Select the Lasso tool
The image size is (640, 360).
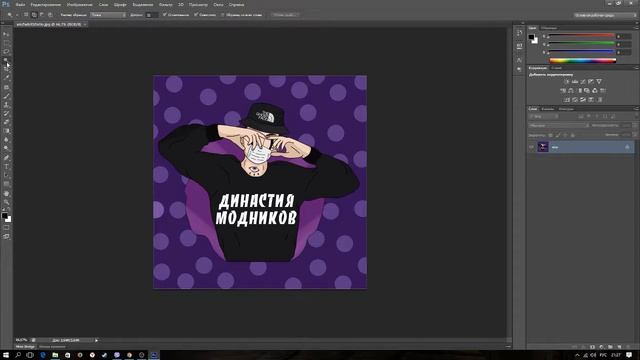click(x=6, y=52)
